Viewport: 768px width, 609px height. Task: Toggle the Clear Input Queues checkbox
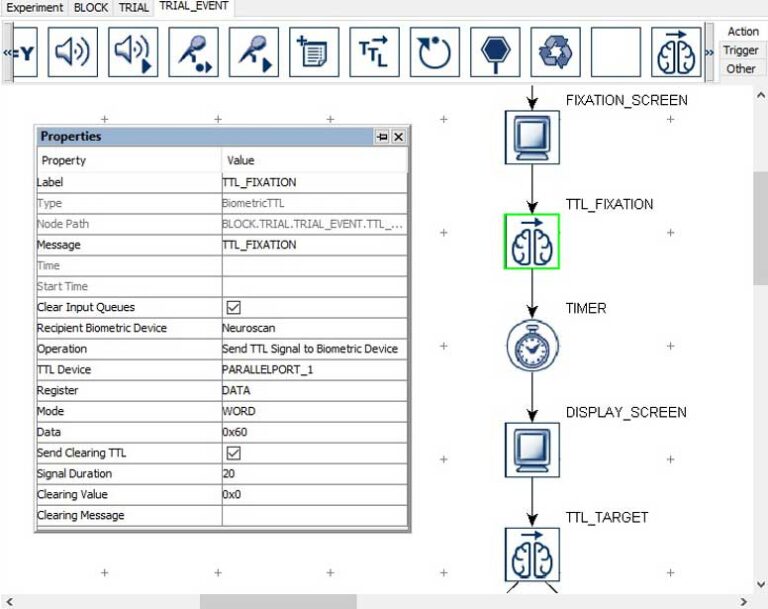tap(234, 308)
